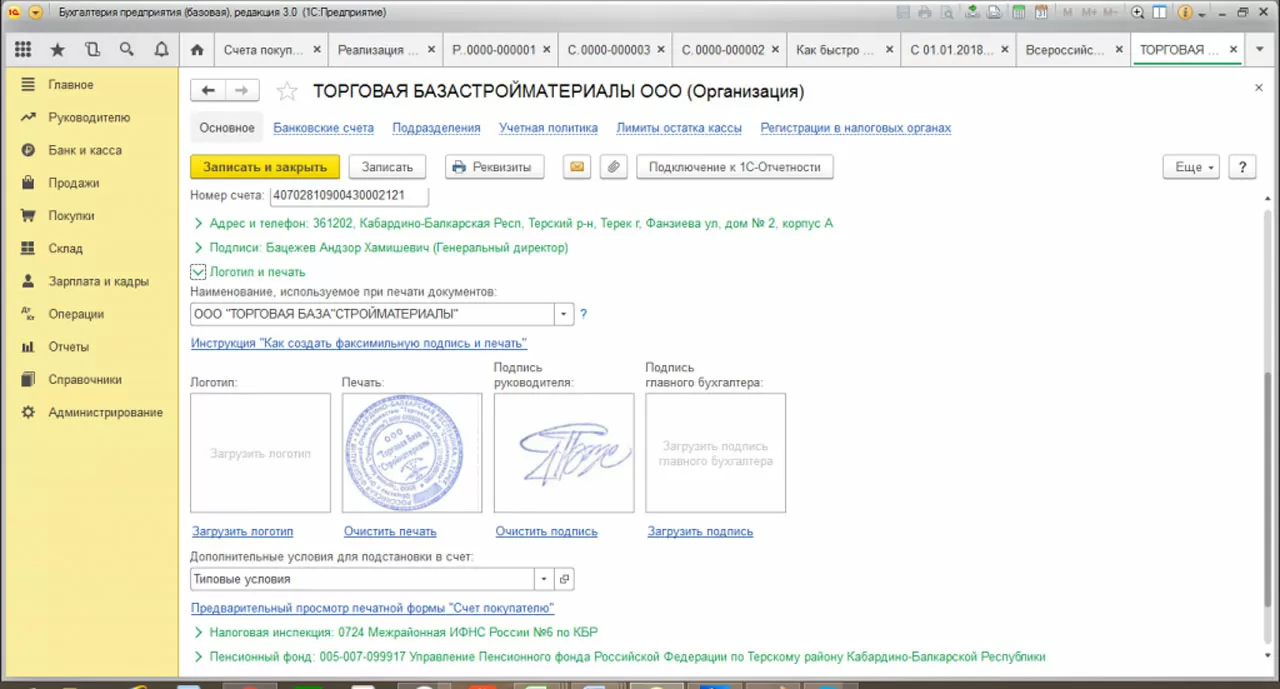This screenshot has height=689, width=1280.
Task: Open the Покупки section
Action: pos(90,215)
